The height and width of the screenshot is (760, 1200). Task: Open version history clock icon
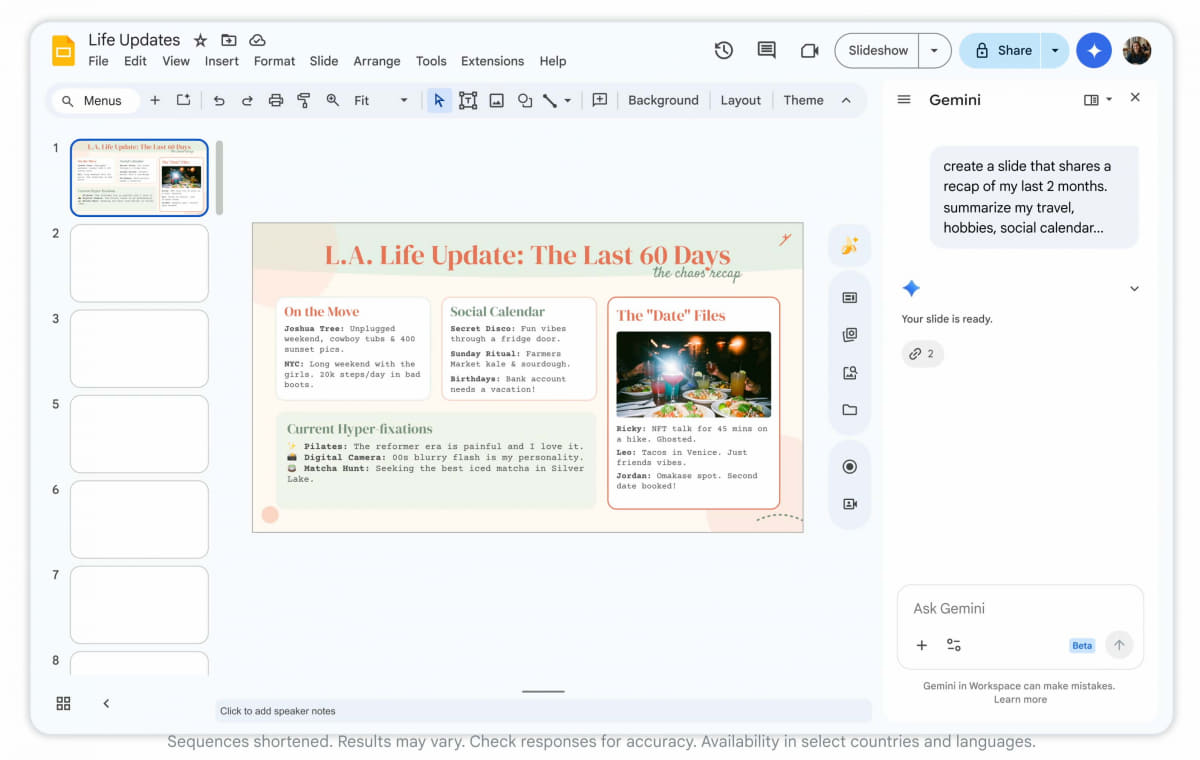pos(724,50)
